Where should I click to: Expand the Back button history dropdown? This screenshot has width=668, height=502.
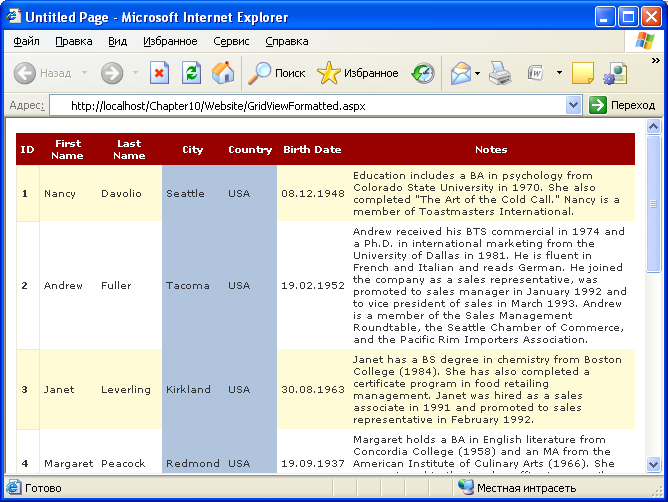84,73
